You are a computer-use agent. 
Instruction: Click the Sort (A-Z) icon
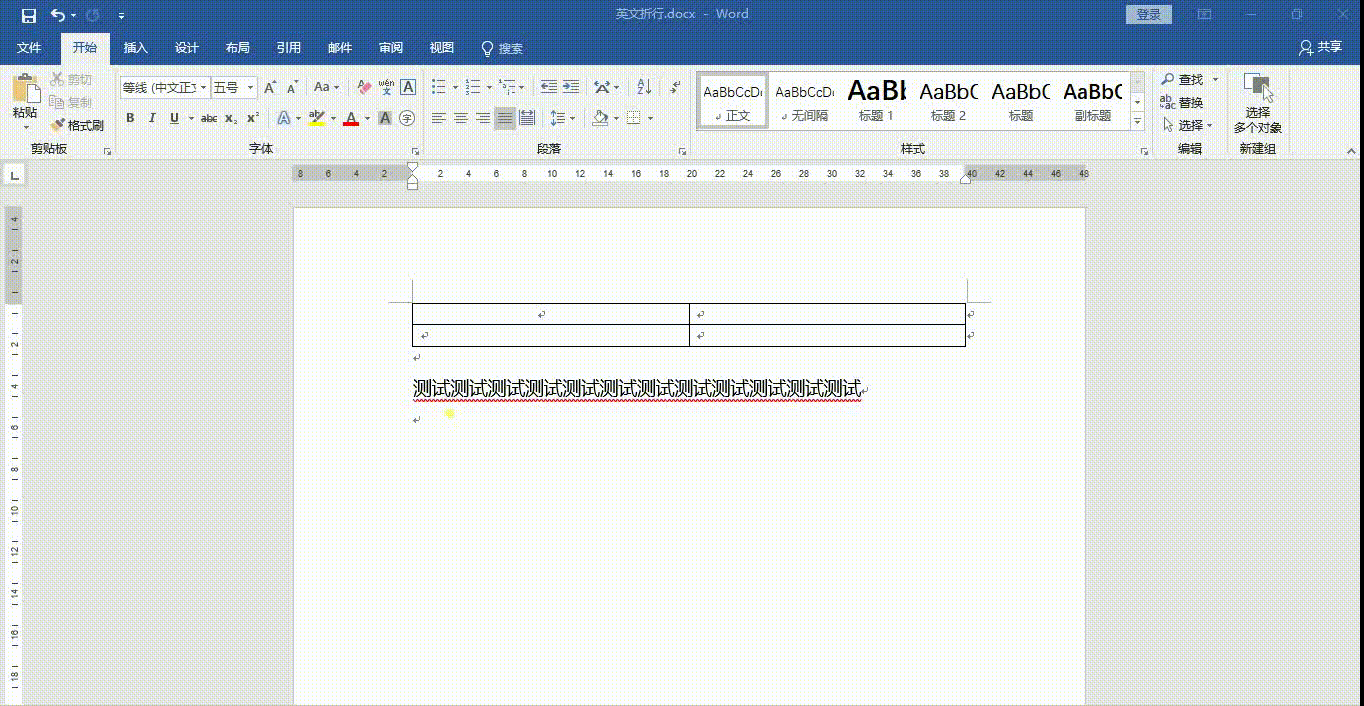coord(644,88)
